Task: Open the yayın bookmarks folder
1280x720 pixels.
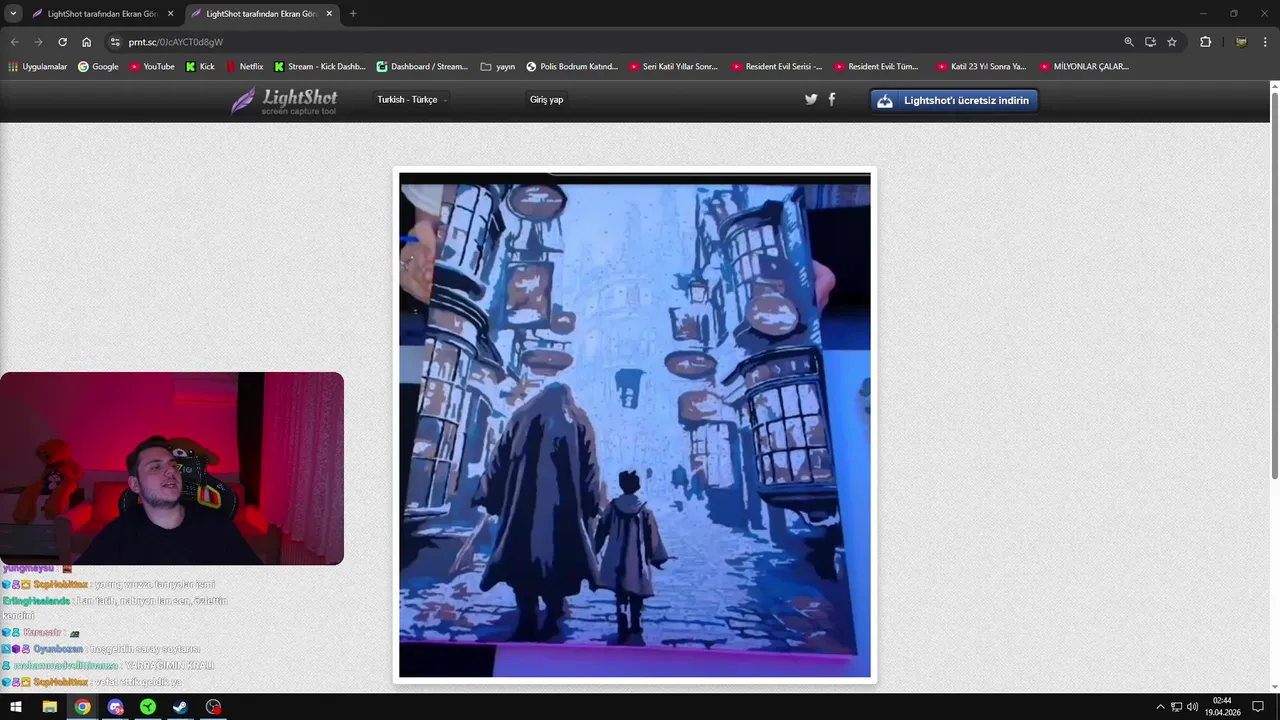Action: (x=498, y=67)
